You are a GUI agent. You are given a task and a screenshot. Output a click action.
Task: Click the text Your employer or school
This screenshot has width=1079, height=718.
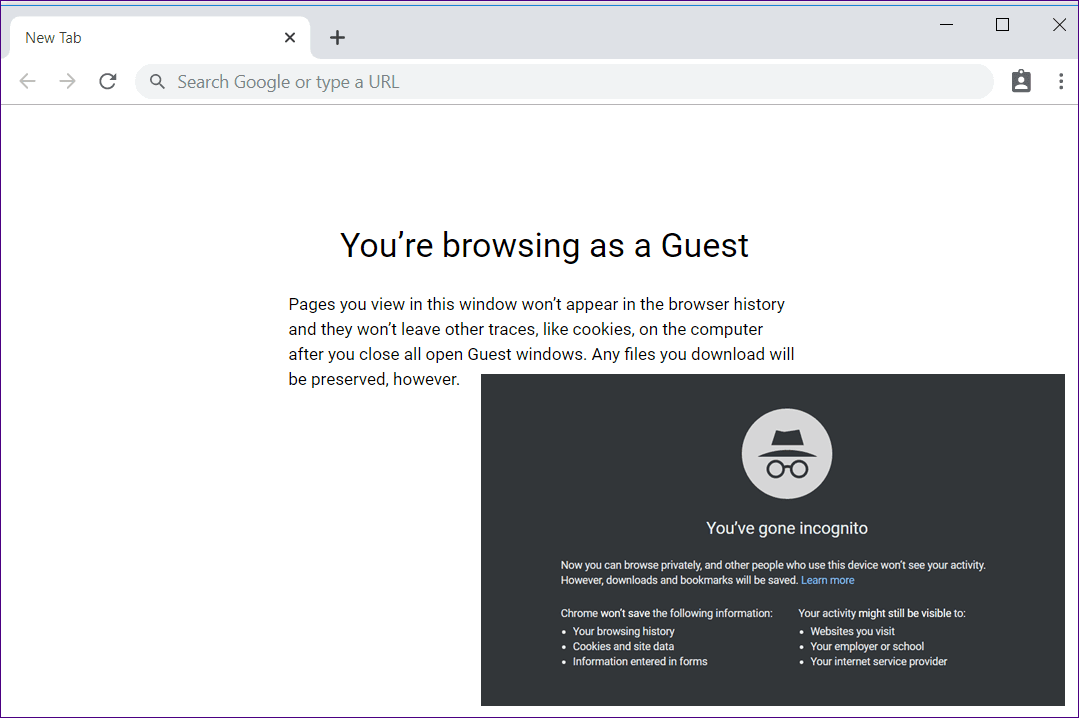[867, 646]
